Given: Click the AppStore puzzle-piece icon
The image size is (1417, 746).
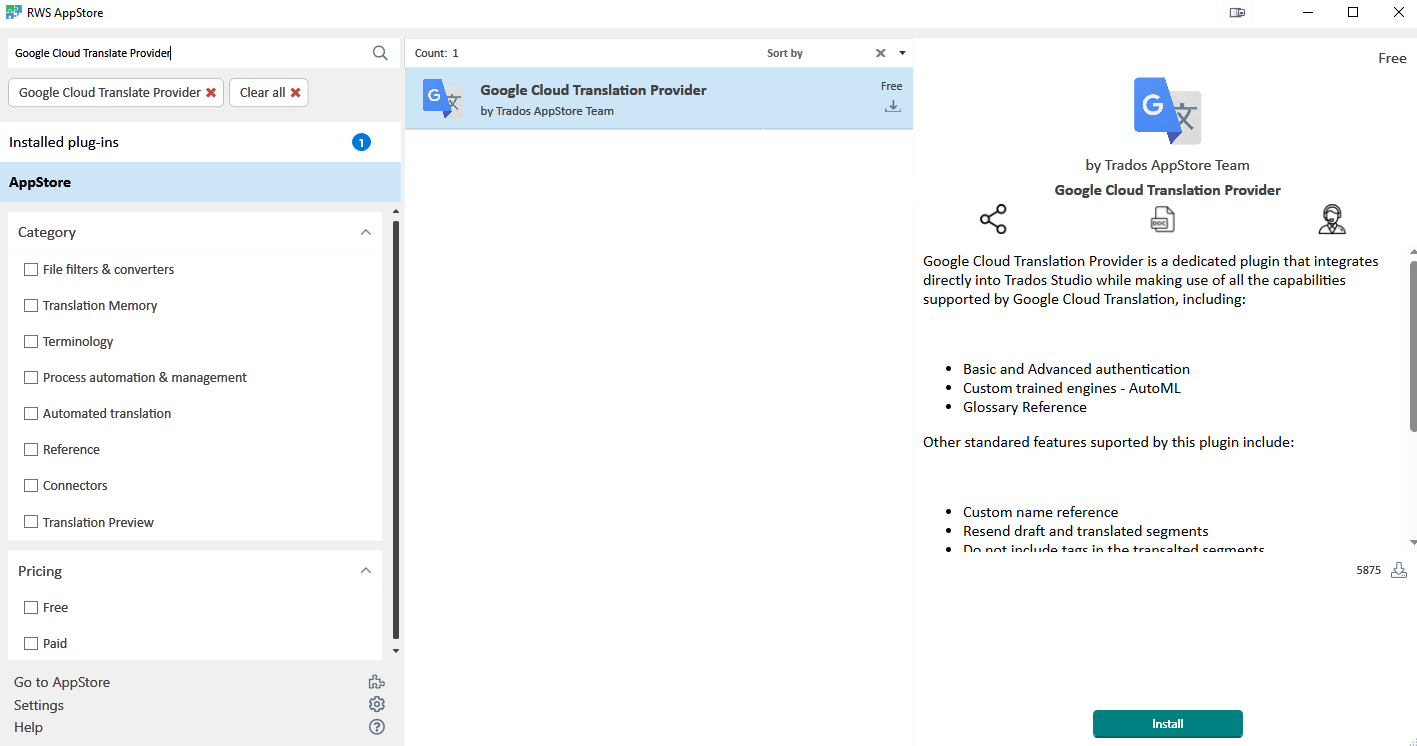Looking at the screenshot, I should pyautogui.click(x=376, y=682).
